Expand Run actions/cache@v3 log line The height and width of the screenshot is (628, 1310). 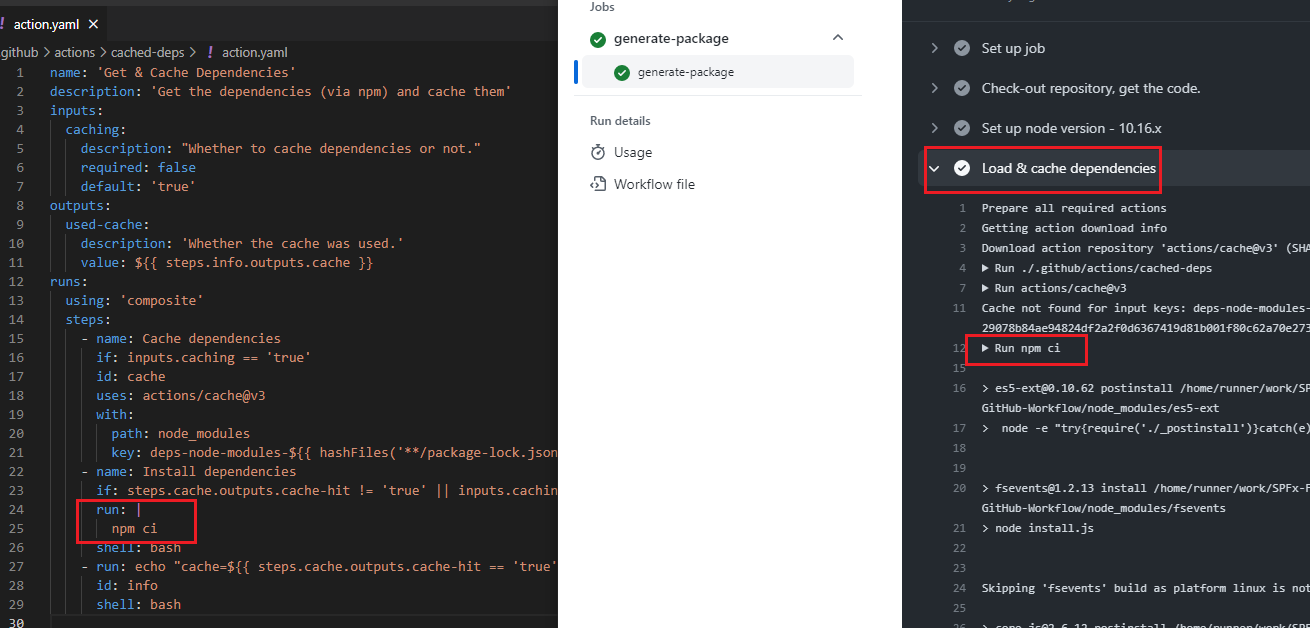pos(986,288)
